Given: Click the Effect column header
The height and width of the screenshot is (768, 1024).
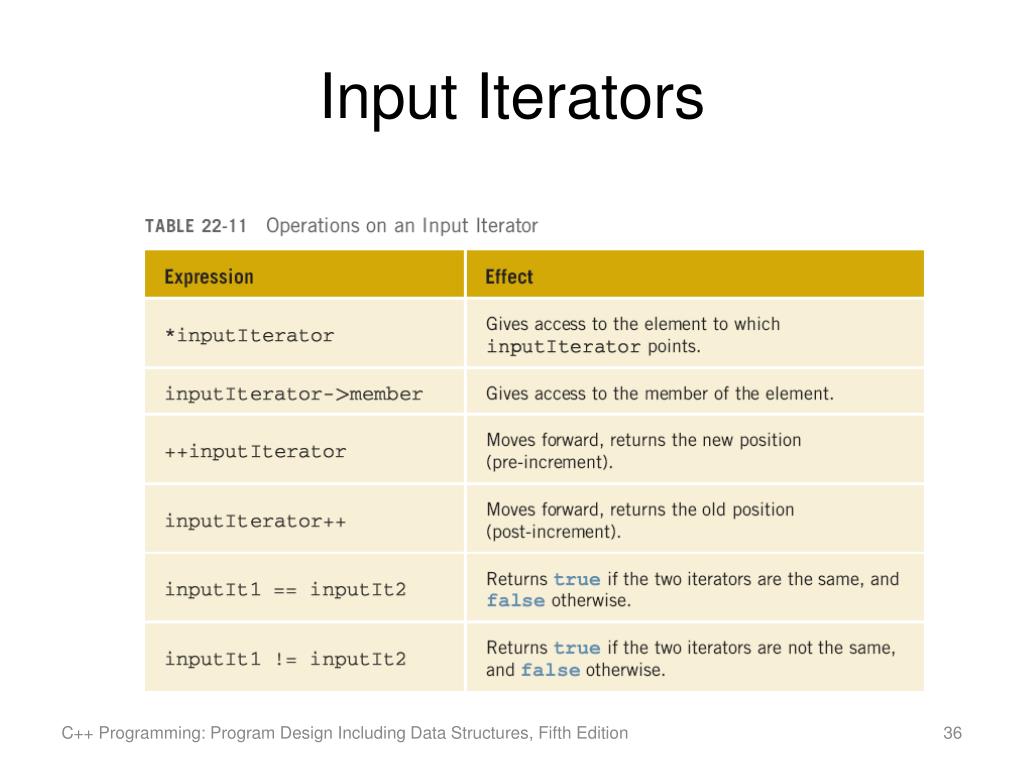Looking at the screenshot, I should click(x=509, y=277).
